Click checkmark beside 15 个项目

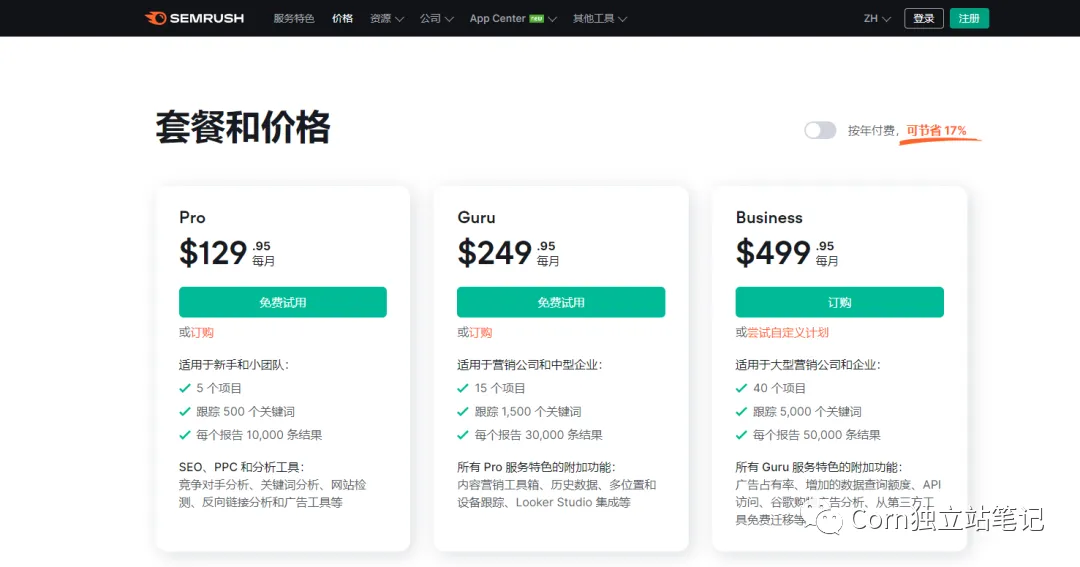click(463, 389)
